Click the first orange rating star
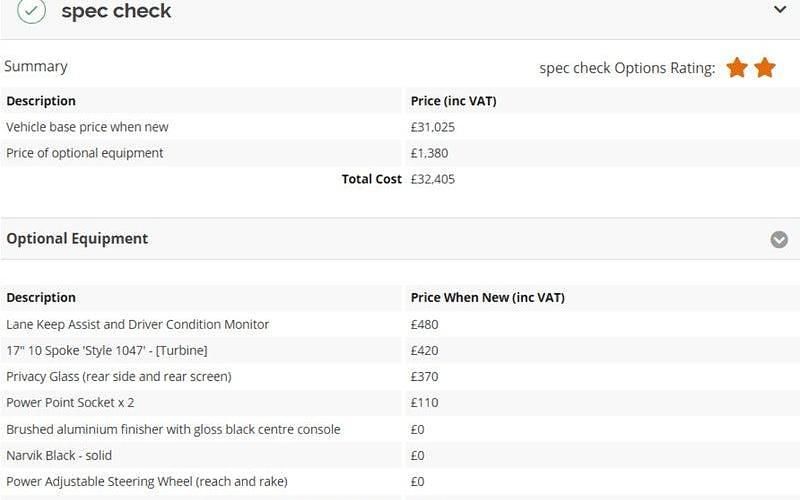Image resolution: width=800 pixels, height=500 pixels. pyautogui.click(x=737, y=68)
